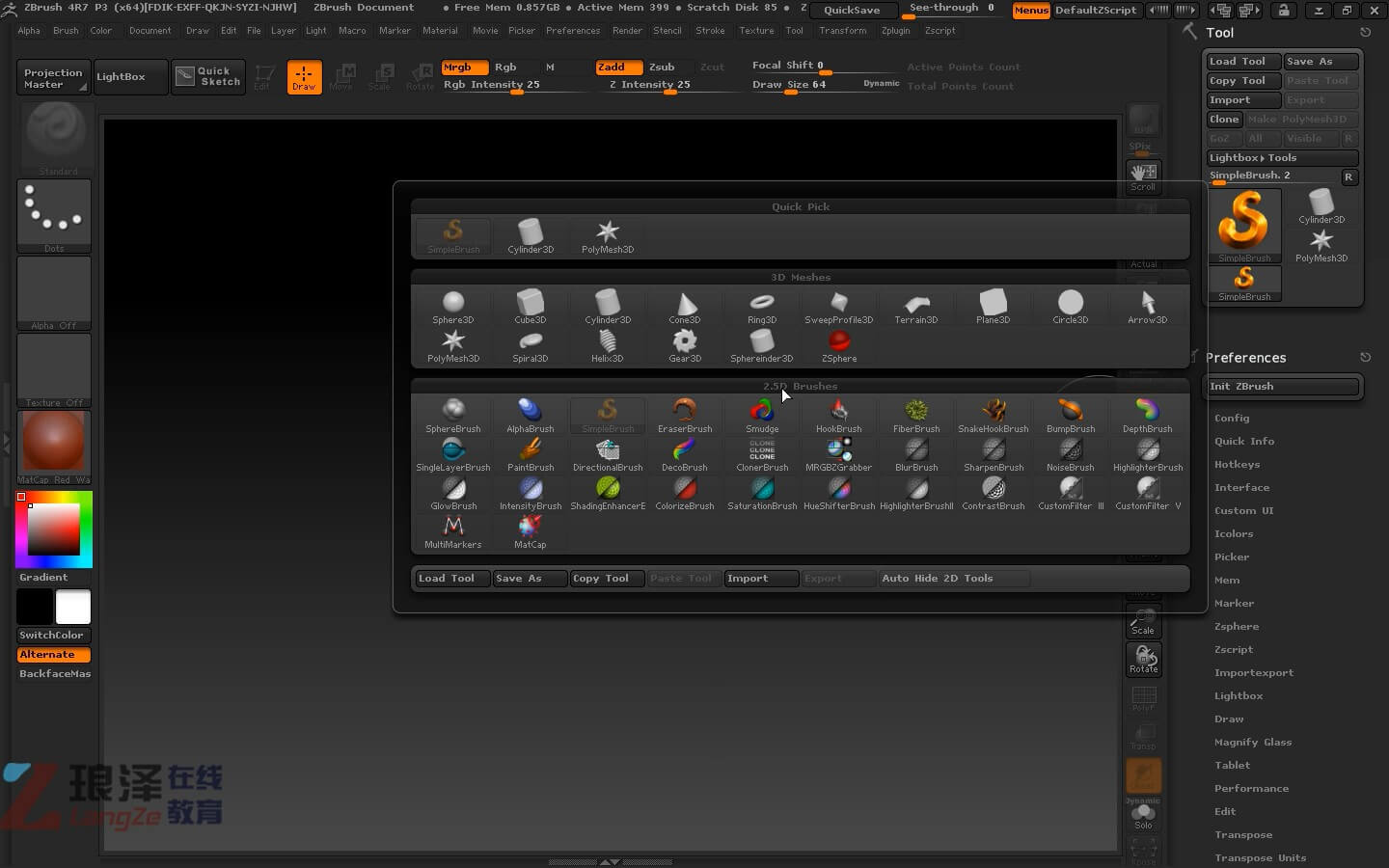
Task: Open the Zplugin menu
Action: click(895, 31)
